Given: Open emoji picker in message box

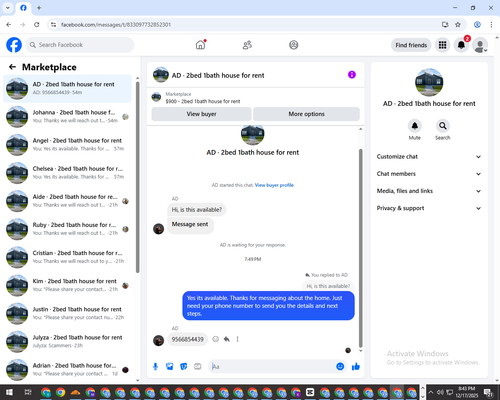Looking at the screenshot, I should coord(340,366).
